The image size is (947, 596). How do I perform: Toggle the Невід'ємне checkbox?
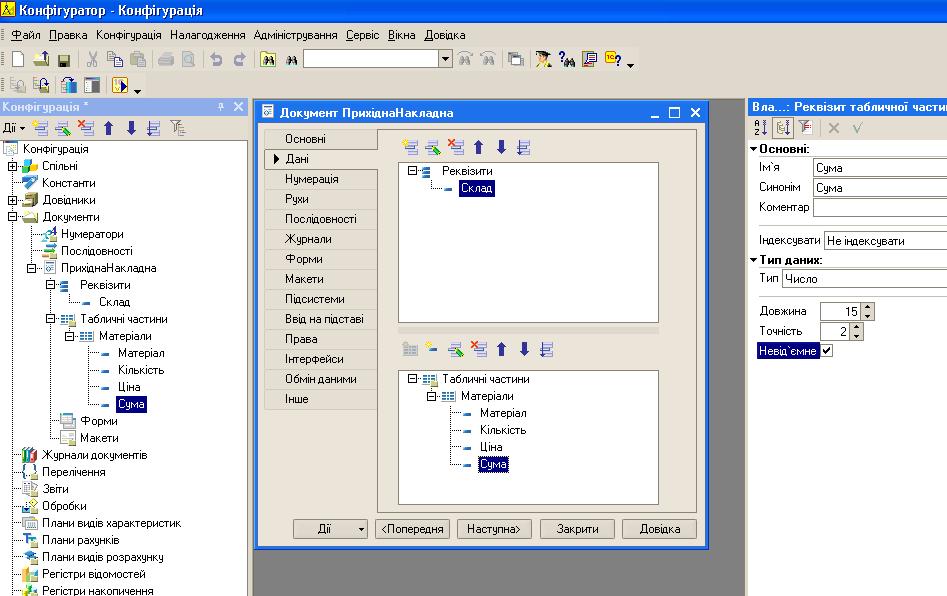pos(827,350)
